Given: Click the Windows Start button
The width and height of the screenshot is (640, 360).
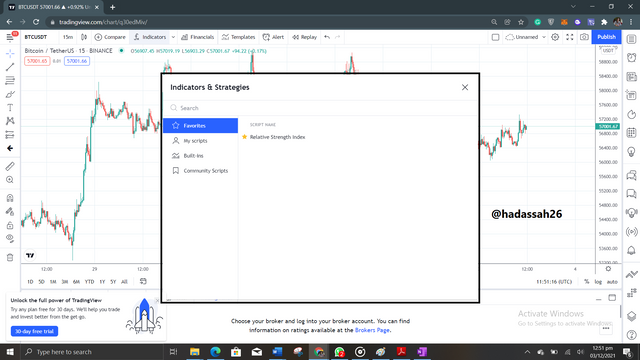Looking at the screenshot, I should coord(10,352).
